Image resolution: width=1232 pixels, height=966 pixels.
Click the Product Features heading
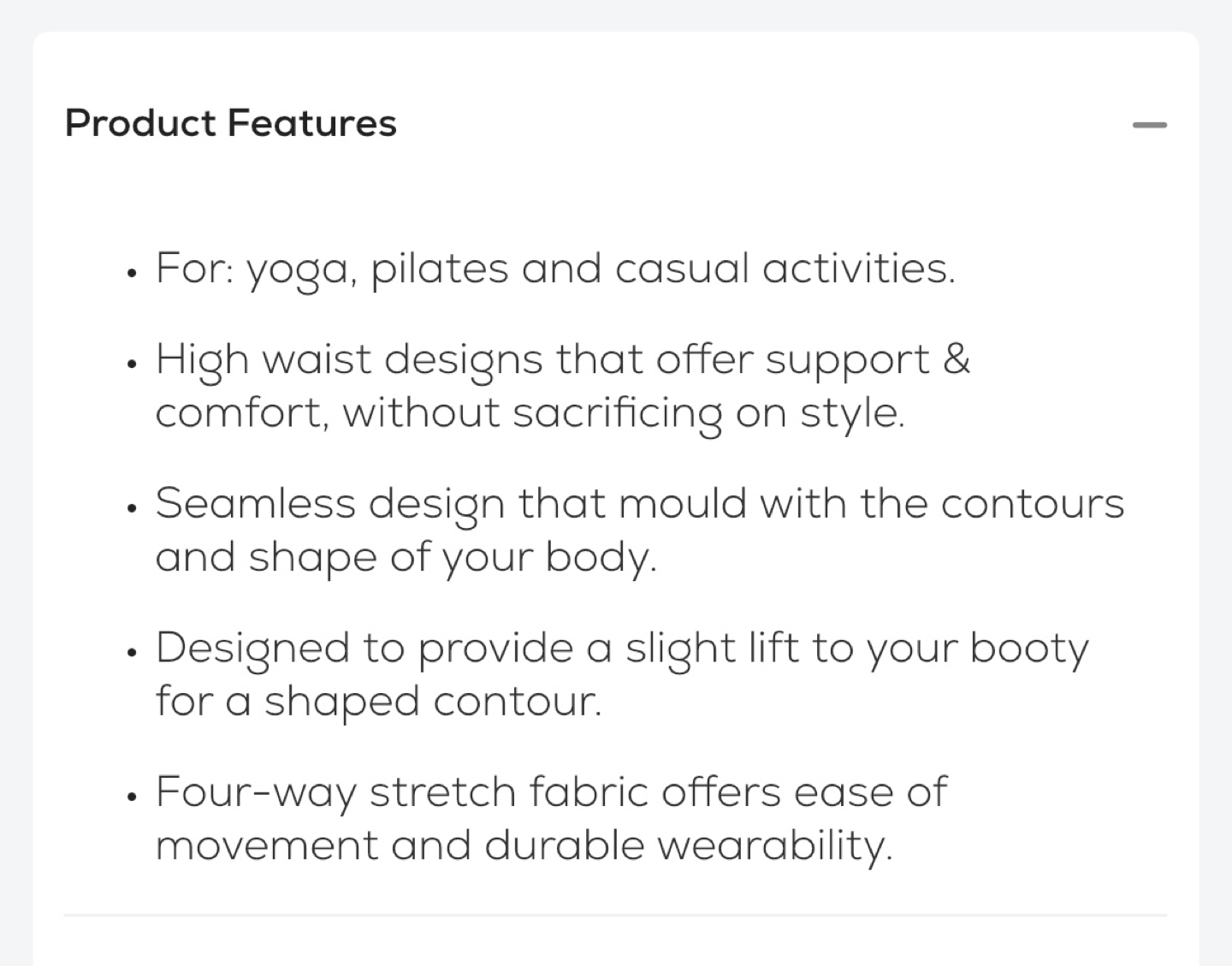[231, 123]
